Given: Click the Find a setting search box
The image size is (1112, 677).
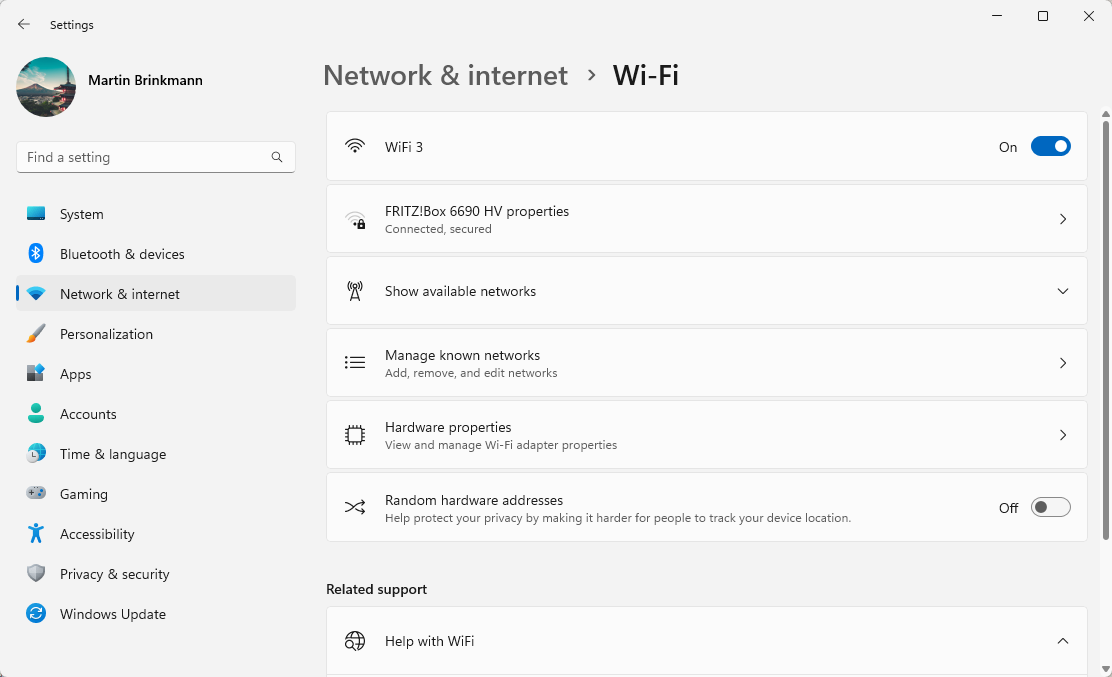Looking at the screenshot, I should coord(145,157).
